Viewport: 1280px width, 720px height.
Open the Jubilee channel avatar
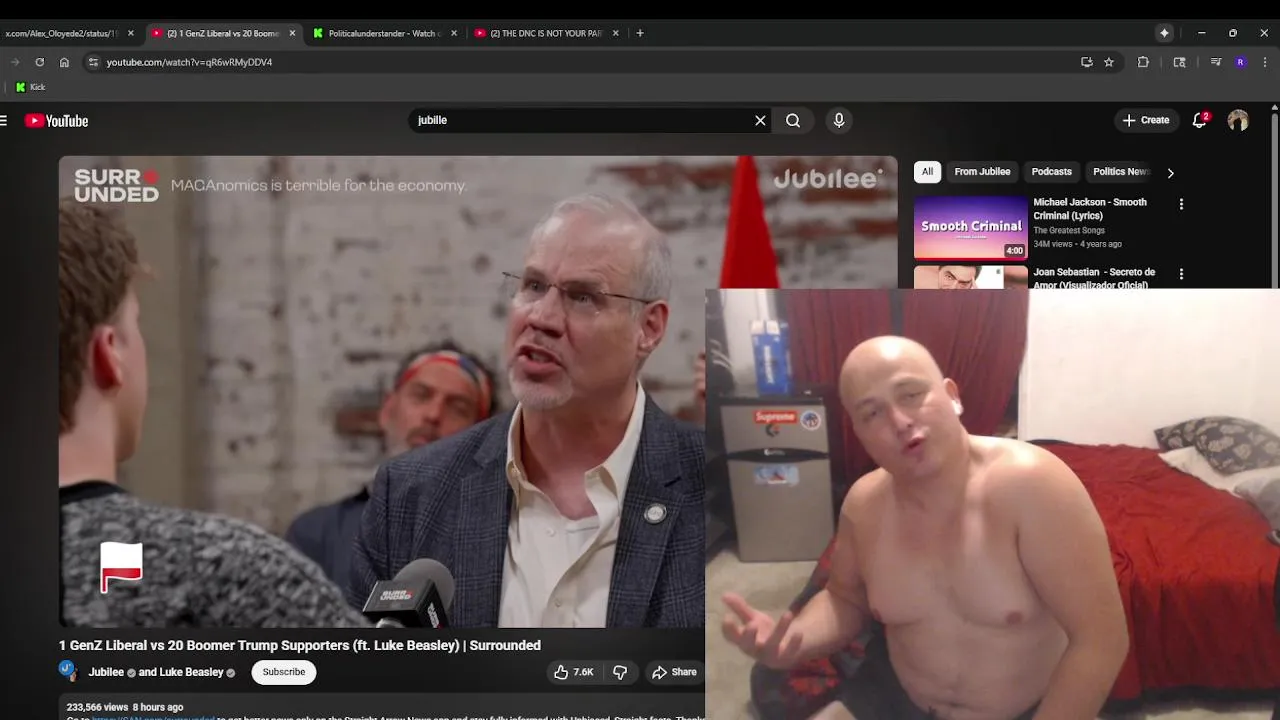point(68,671)
